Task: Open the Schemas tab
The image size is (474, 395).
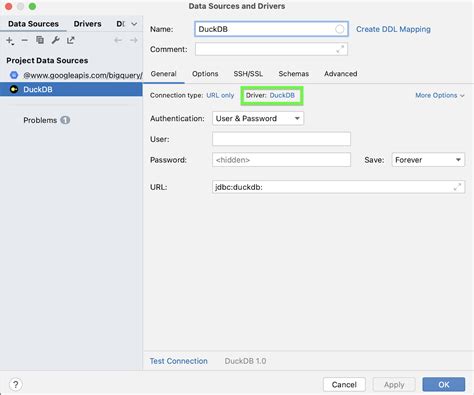Action: (294, 74)
